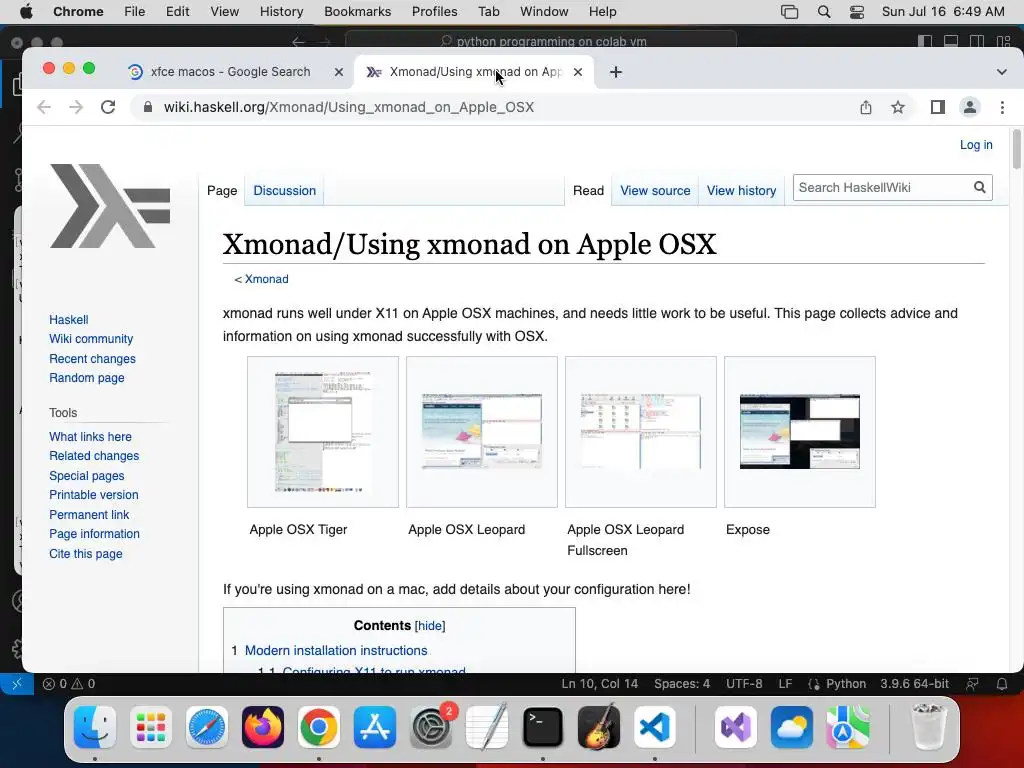Viewport: 1024px width, 768px height.
Task: Open Spotlight search in menu bar
Action: [x=824, y=12]
